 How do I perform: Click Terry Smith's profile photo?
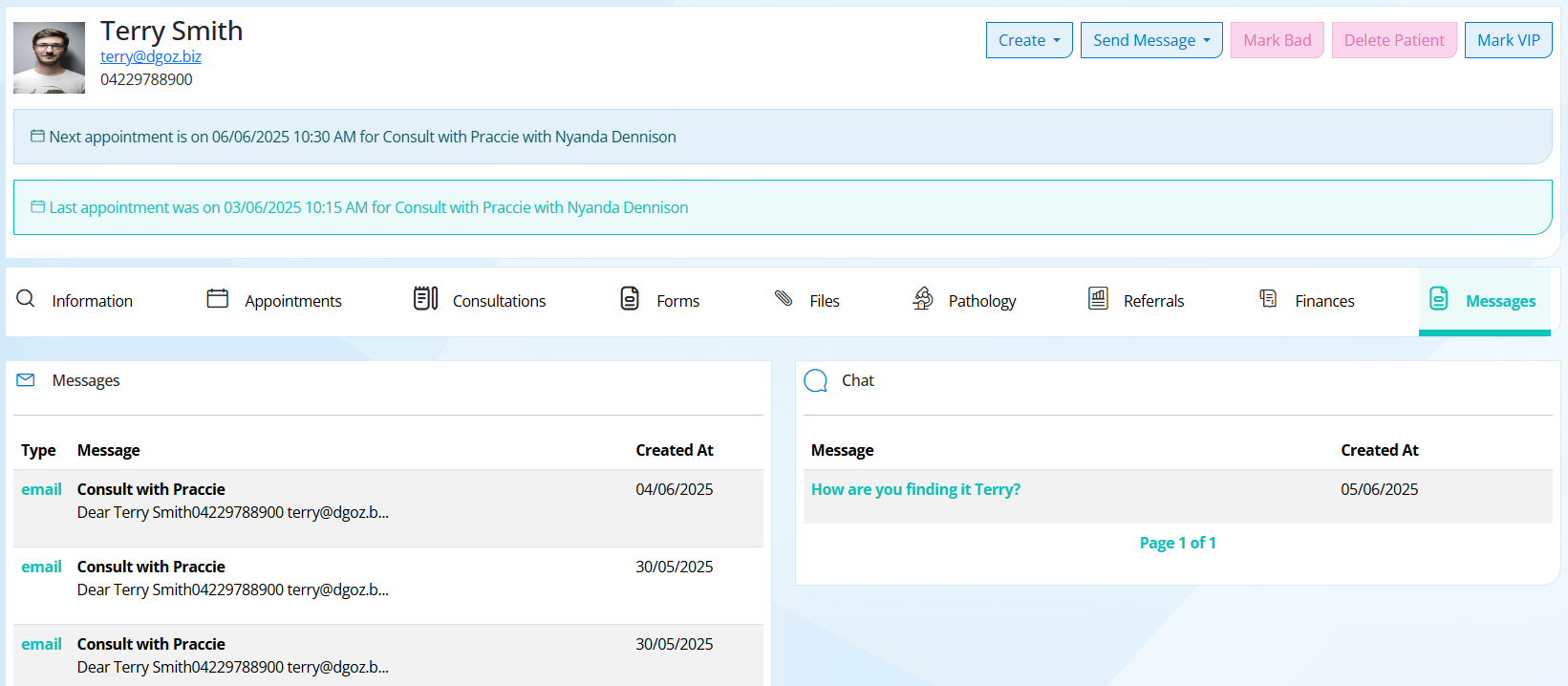(x=49, y=58)
